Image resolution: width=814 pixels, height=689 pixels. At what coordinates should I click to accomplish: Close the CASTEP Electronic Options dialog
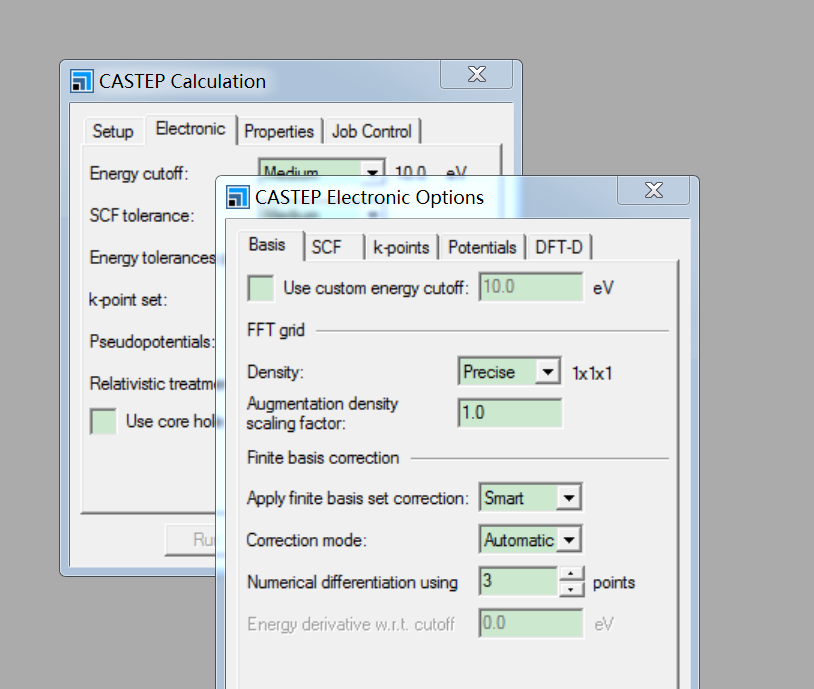(x=653, y=191)
